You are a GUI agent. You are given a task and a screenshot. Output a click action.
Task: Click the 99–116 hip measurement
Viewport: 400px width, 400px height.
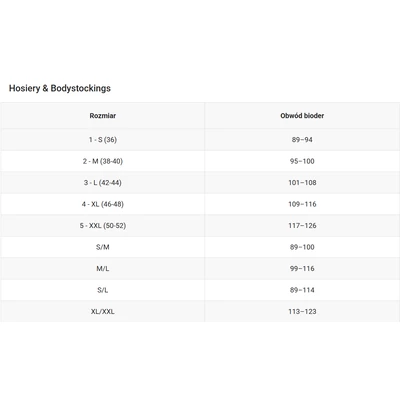pos(302,269)
